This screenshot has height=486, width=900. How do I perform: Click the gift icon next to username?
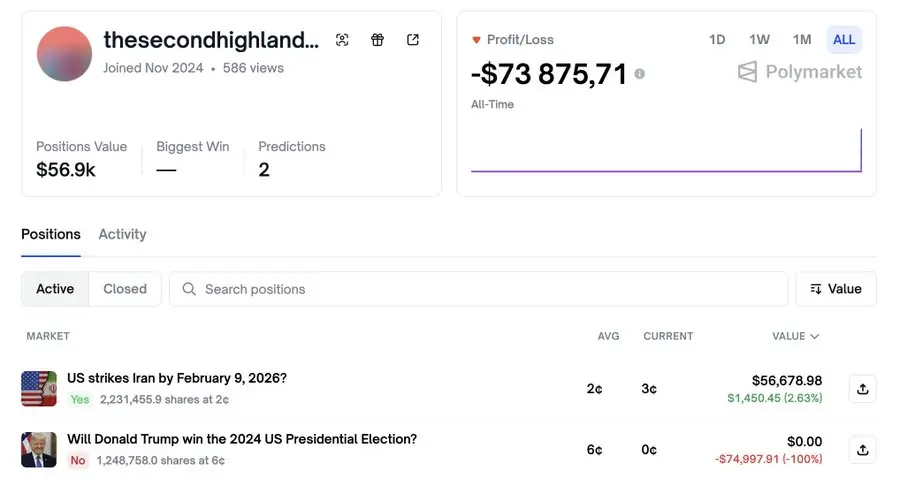tap(377, 40)
